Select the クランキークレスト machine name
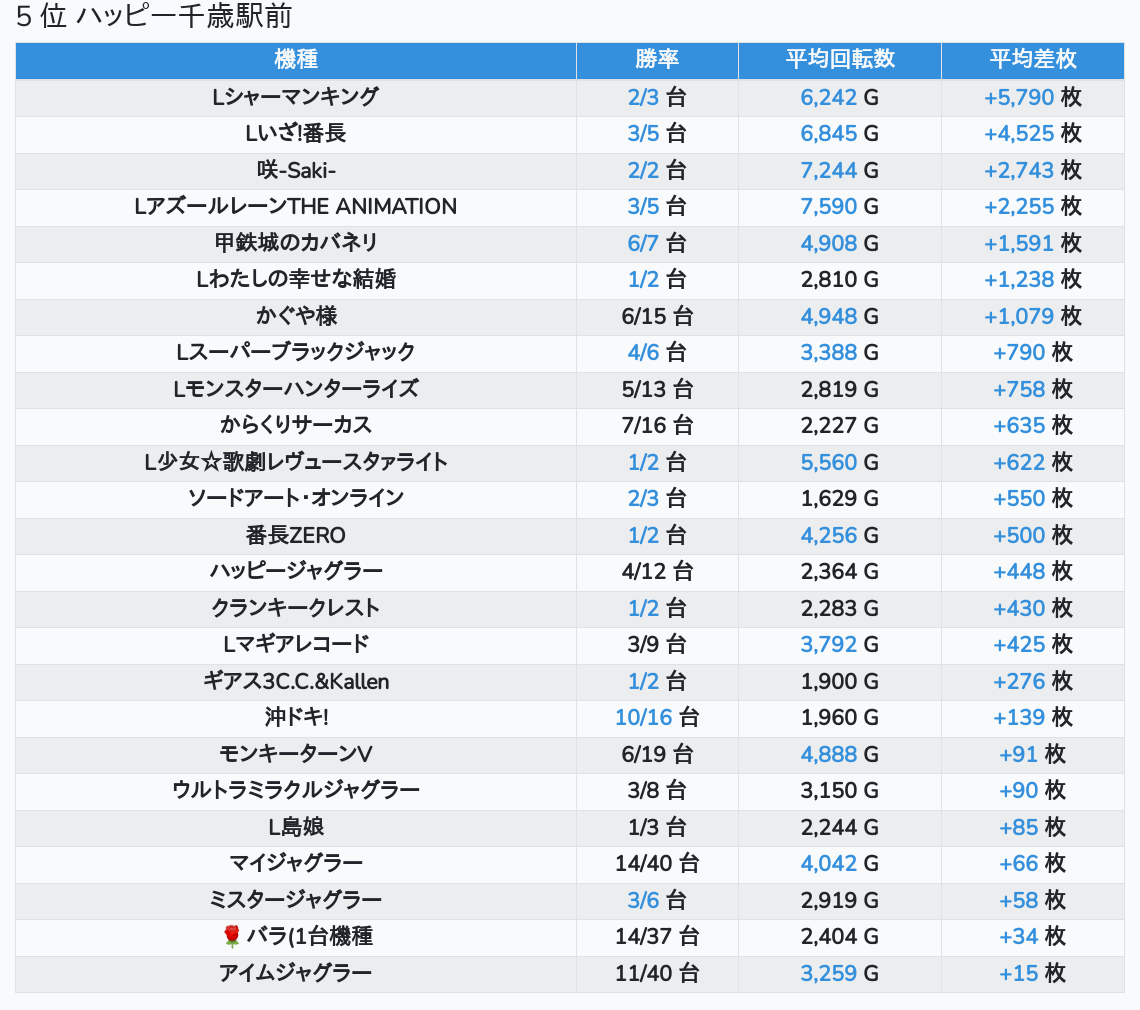Viewport: 1140px width, 1010px height. pyautogui.click(x=296, y=609)
